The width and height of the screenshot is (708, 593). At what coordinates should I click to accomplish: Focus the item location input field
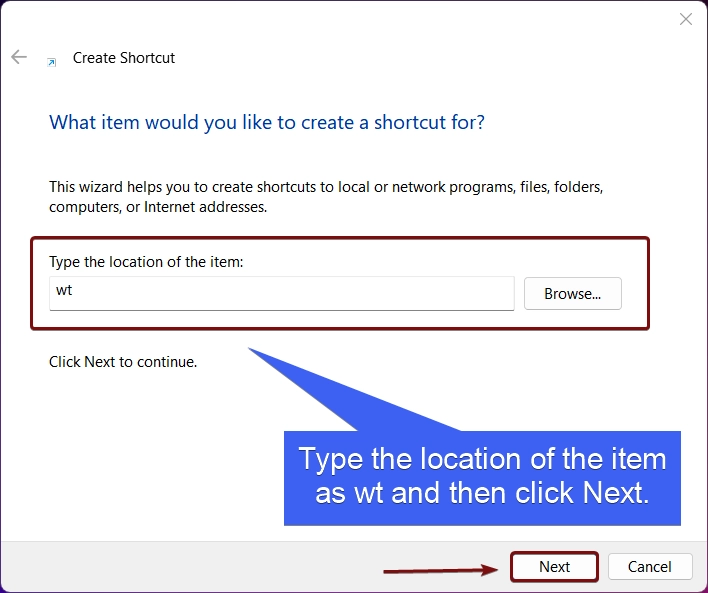(281, 293)
